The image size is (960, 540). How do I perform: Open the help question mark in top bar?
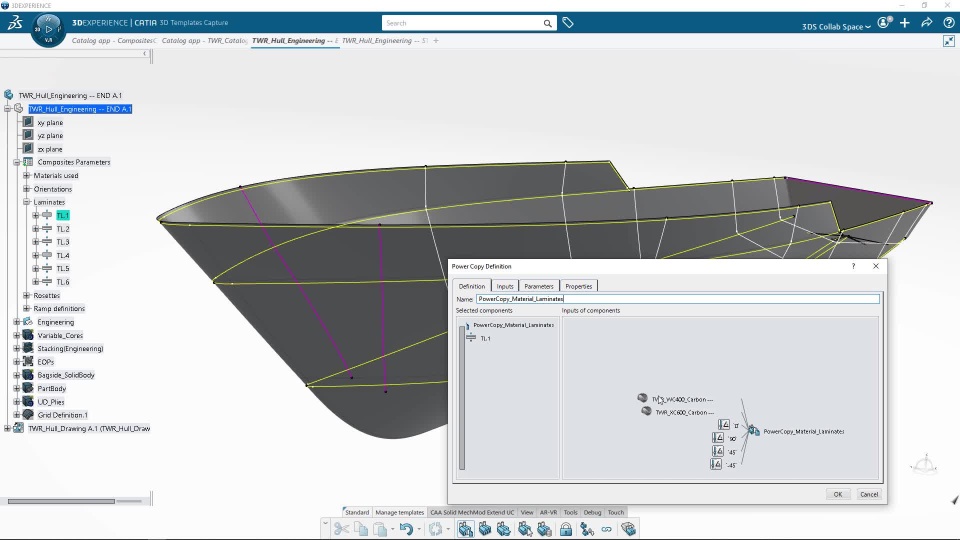pos(947,23)
